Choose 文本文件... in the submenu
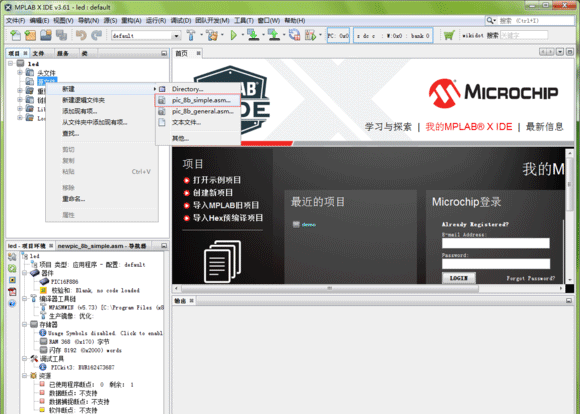Image resolution: width=580 pixels, height=414 pixels. click(198, 122)
